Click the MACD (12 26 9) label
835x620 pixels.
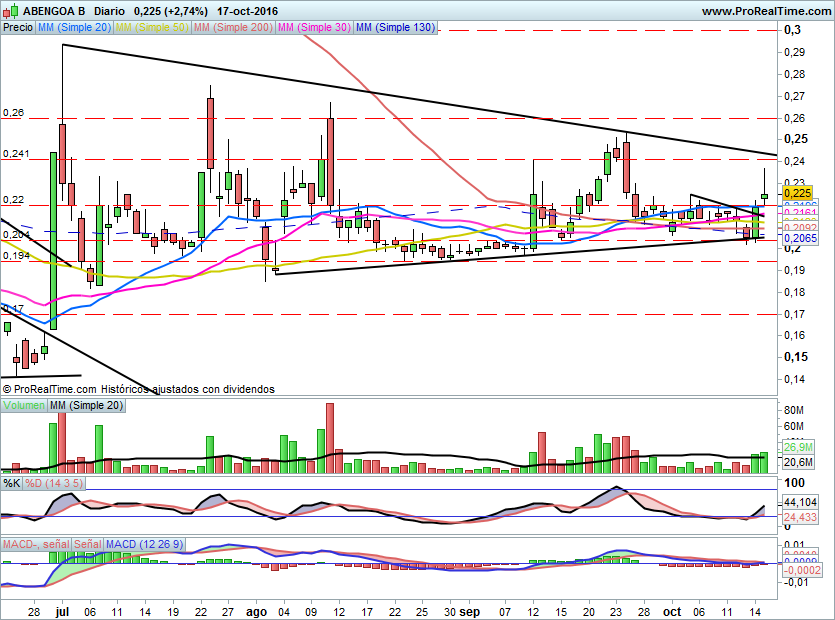(144, 544)
